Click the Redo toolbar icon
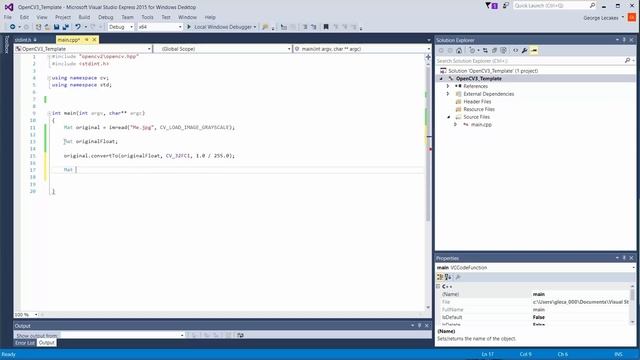This screenshot has width=640, height=360. (x=93, y=27)
